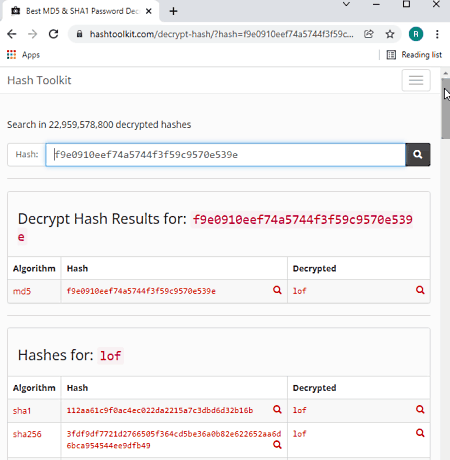The image size is (450, 460).
Task: Click the scrollbar up arrow
Action: tap(446, 73)
